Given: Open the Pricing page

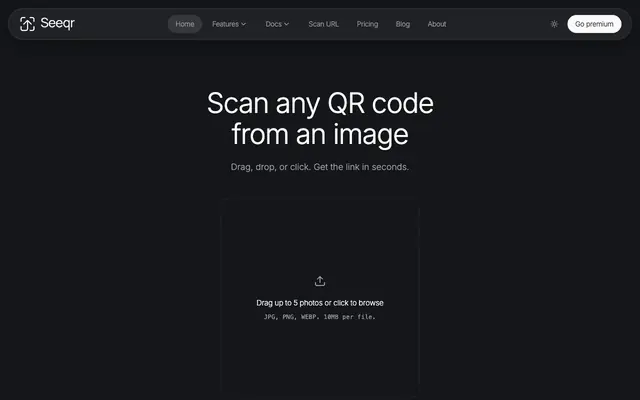Looking at the screenshot, I should click(367, 24).
